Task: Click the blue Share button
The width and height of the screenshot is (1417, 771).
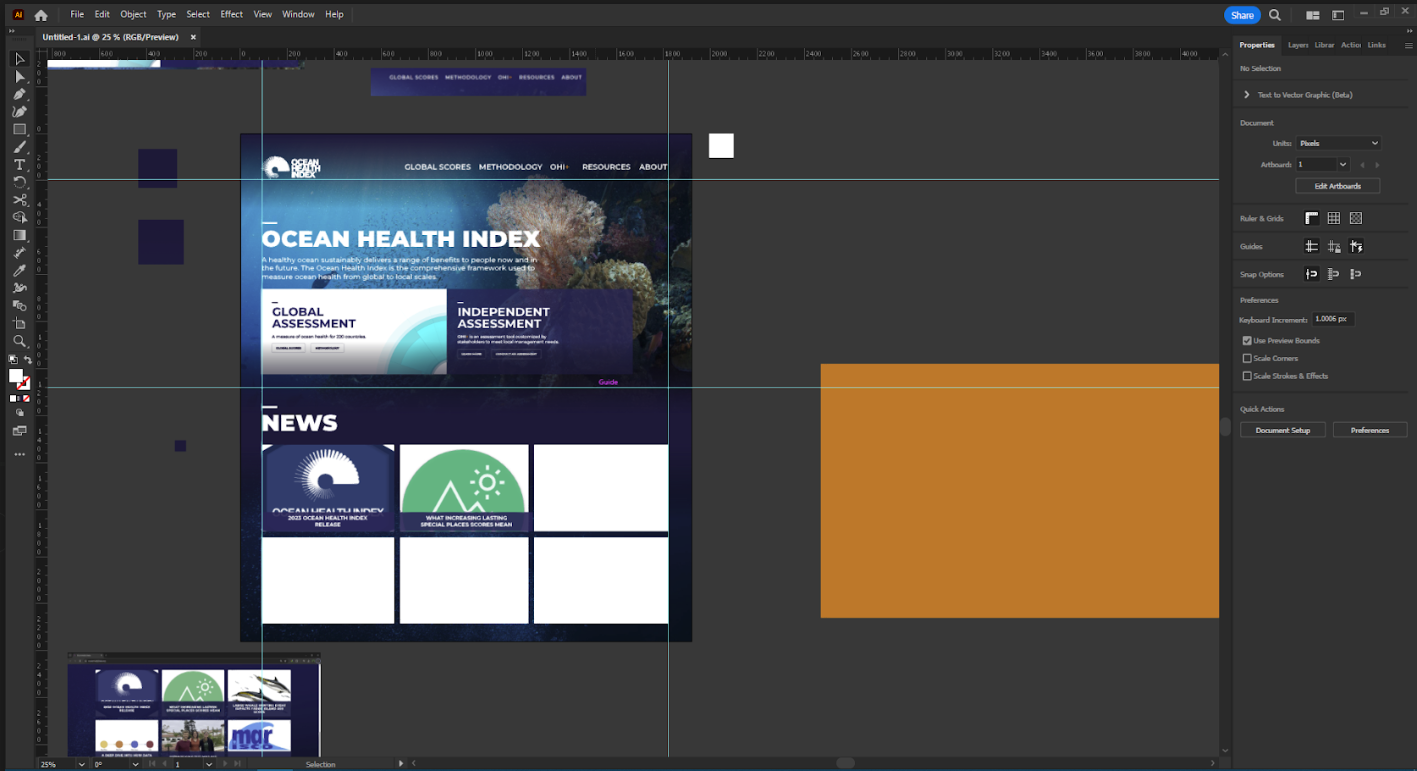Action: (x=1242, y=15)
